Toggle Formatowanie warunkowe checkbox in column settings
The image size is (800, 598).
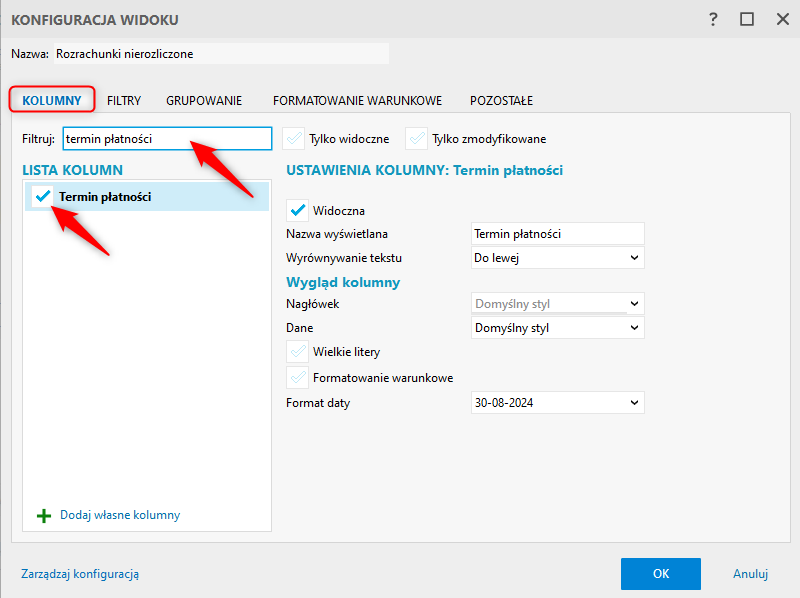click(297, 378)
